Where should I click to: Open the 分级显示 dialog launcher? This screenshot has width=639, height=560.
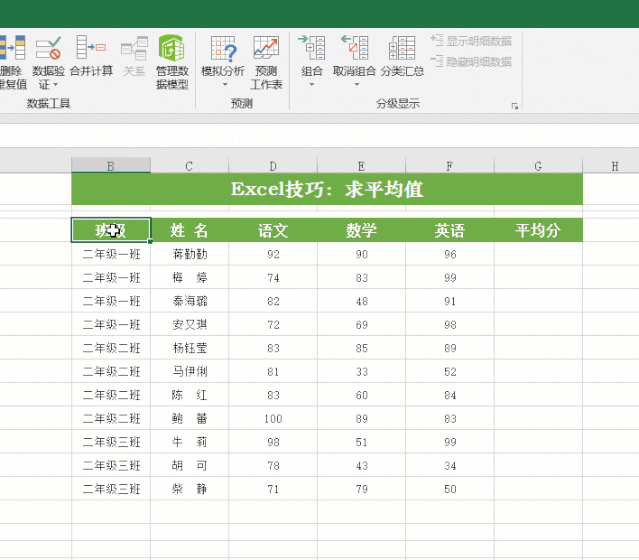tap(515, 106)
